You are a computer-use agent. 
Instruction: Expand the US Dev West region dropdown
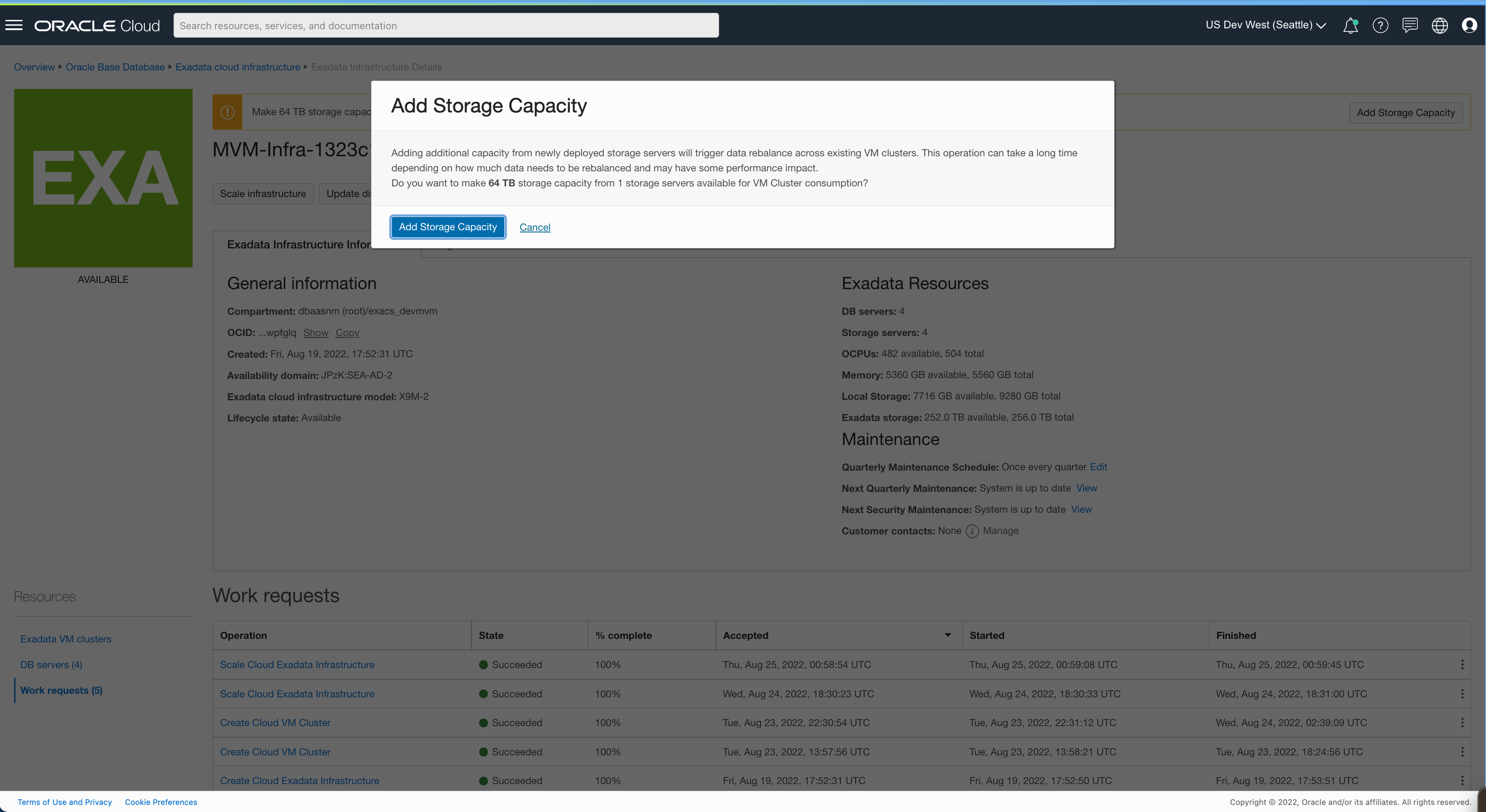coord(1265,25)
